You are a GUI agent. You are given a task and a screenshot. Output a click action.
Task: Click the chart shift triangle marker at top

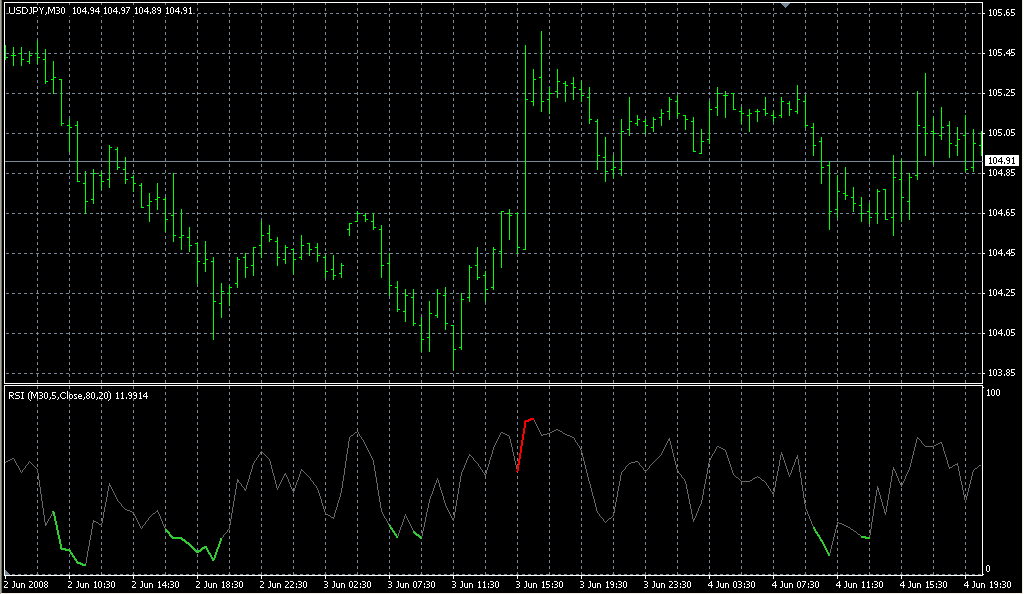(x=787, y=5)
